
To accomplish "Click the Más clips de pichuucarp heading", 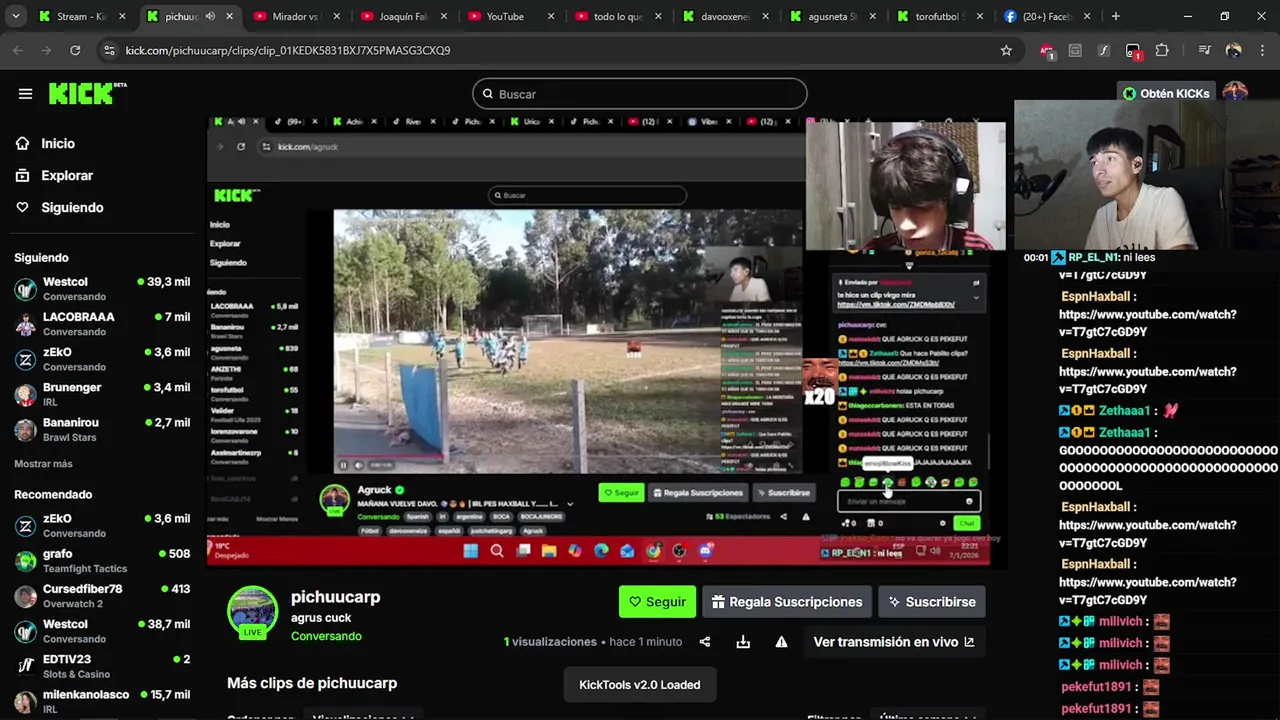I will [312, 683].
